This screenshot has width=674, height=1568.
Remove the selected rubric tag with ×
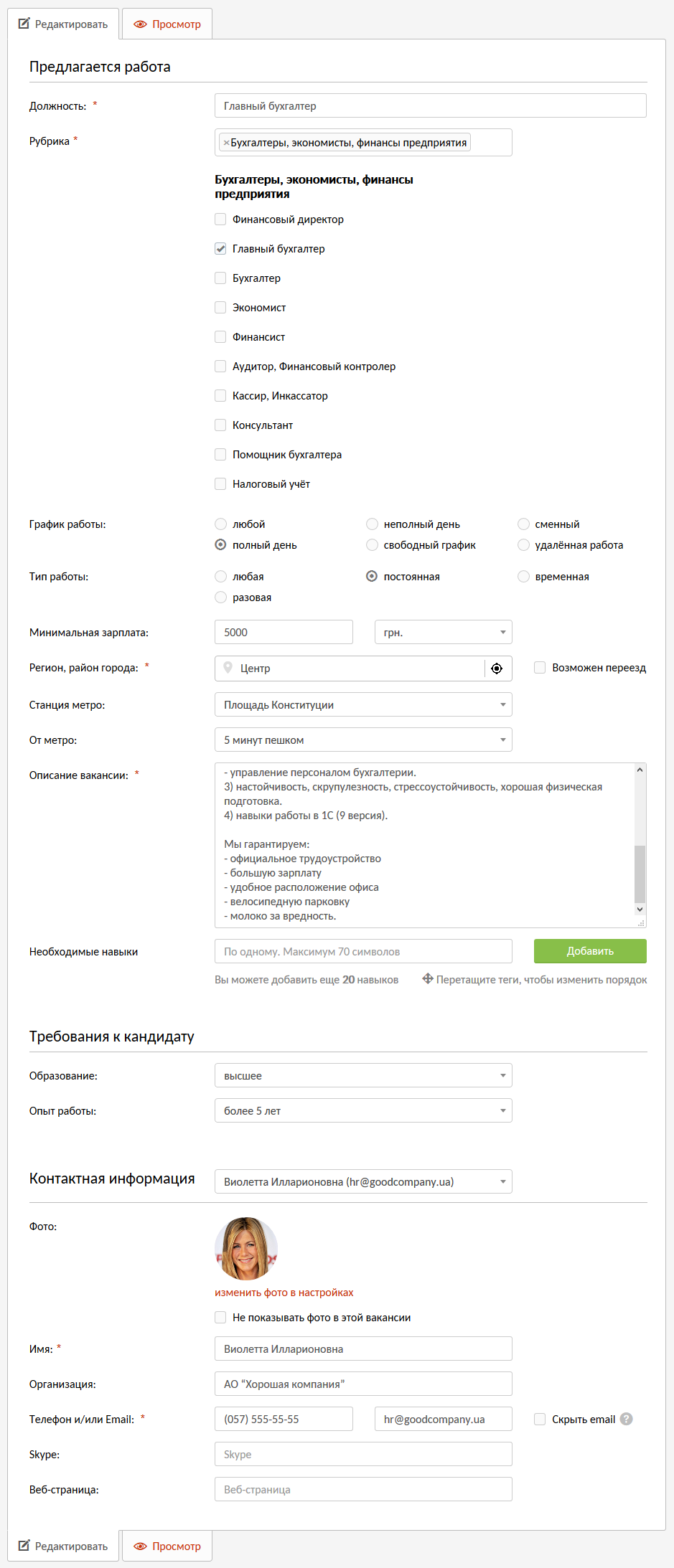coord(226,143)
